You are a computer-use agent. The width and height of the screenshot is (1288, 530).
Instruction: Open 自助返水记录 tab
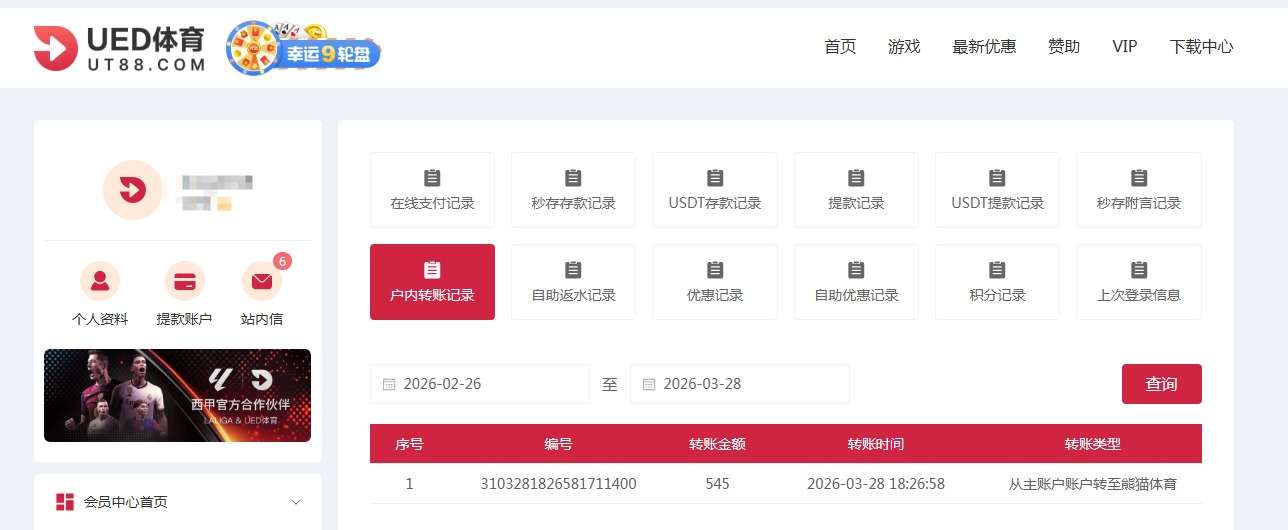tap(573, 282)
